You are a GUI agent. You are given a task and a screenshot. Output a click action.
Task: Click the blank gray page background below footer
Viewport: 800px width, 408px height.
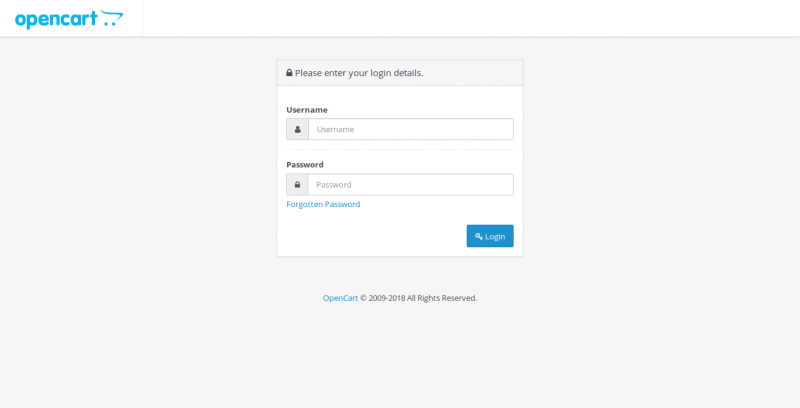tap(400, 360)
